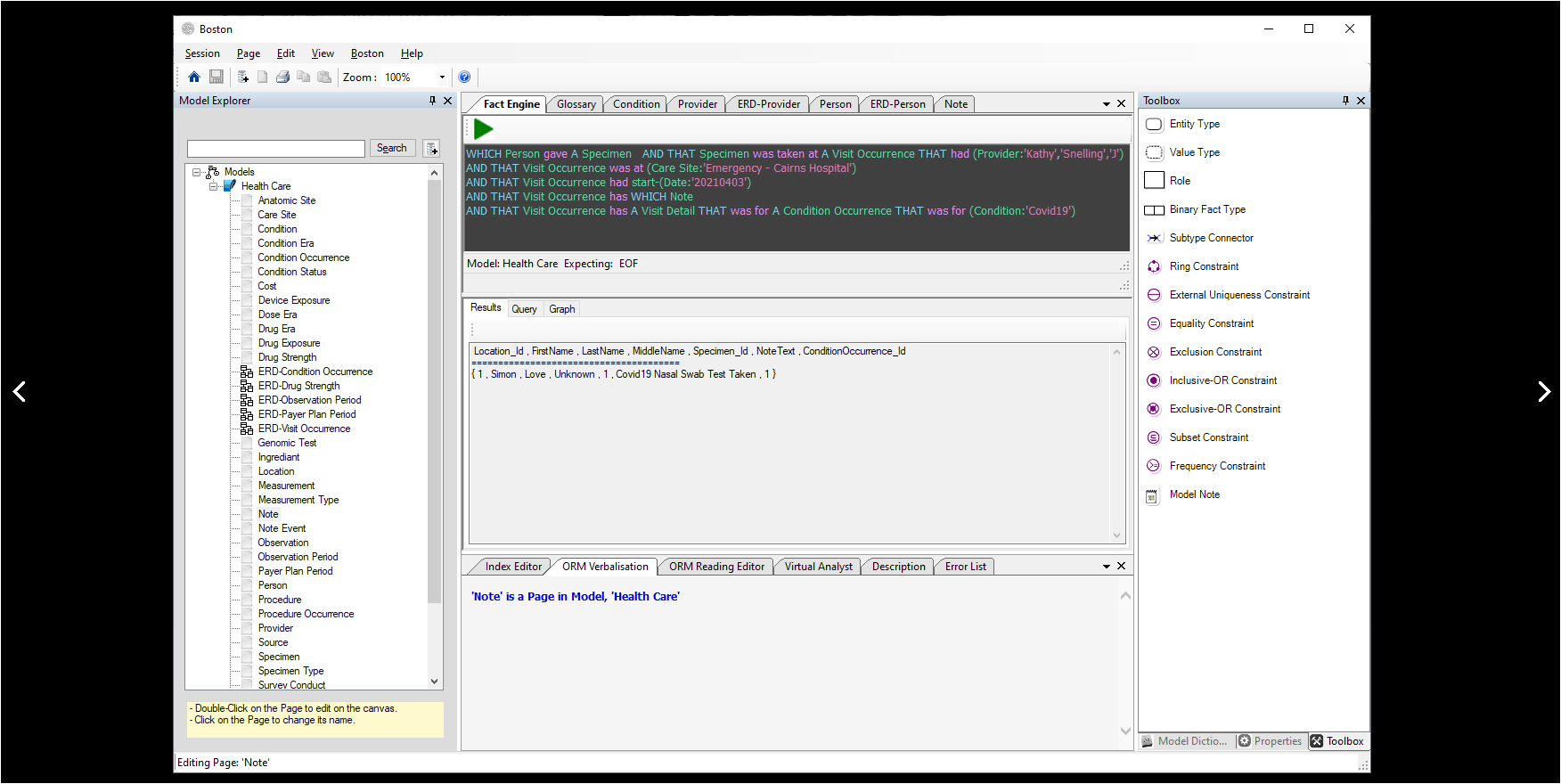Select the Binary Fact Type icon
Screen dimensions: 1561x784
click(x=1154, y=210)
